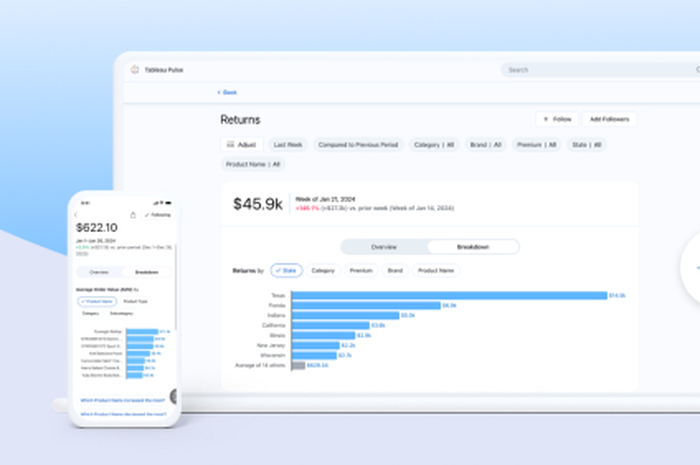The image size is (700, 465).
Task: Open the Product Name | All filter chip
Action: pyautogui.click(x=253, y=164)
